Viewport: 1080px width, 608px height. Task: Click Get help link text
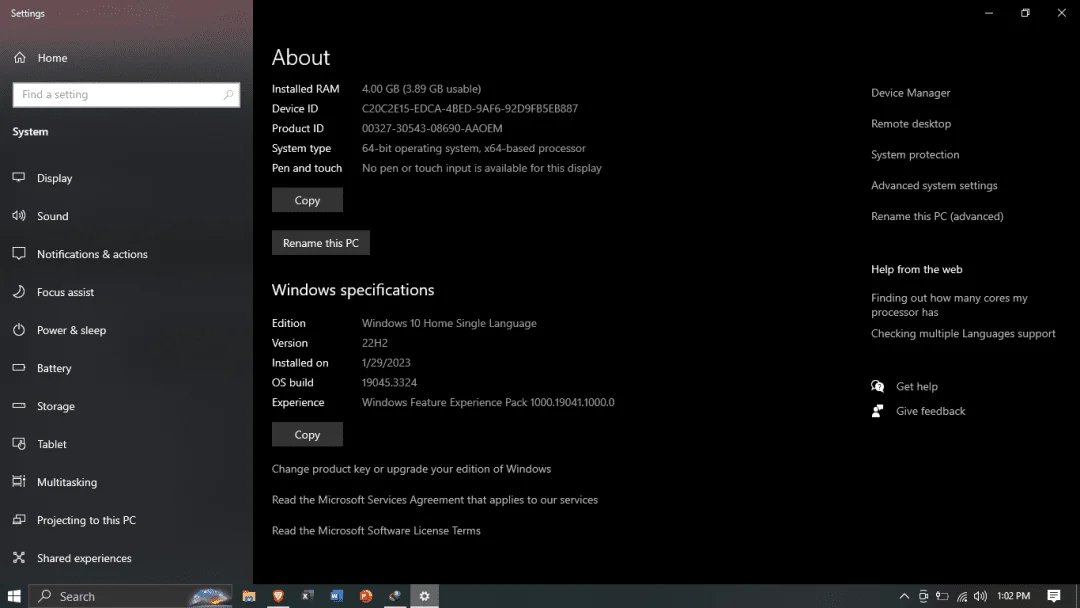pyautogui.click(x=917, y=386)
